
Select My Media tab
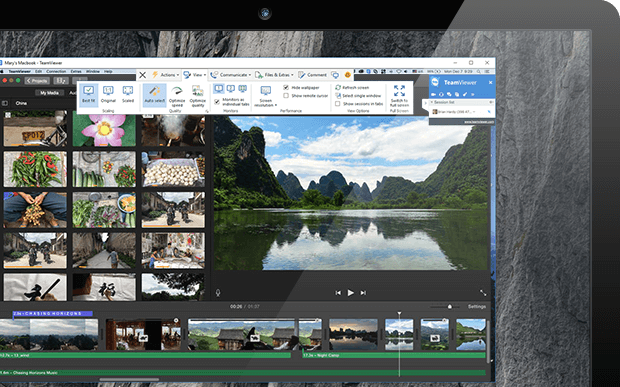(x=49, y=93)
